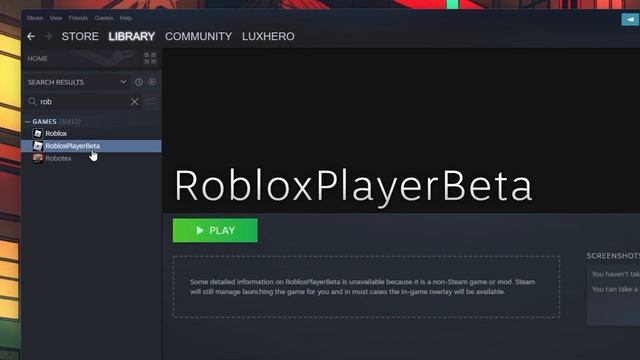
Task: Go forward with the right arrow
Action: click(x=48, y=36)
